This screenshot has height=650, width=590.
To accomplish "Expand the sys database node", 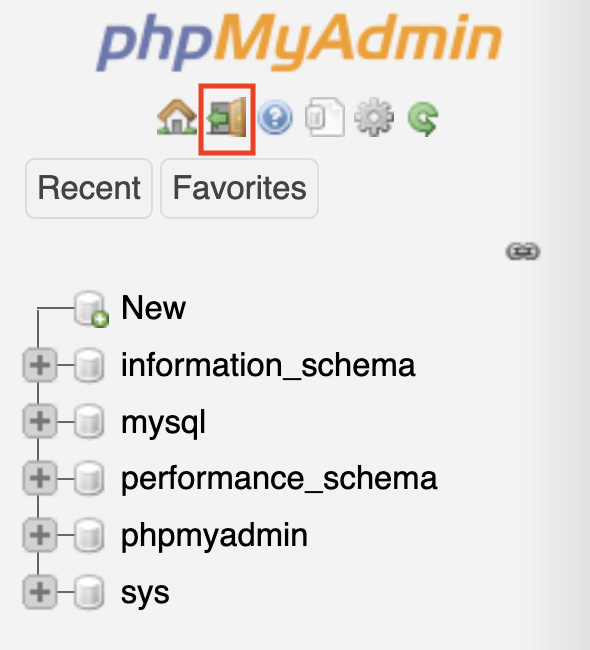I will pos(40,592).
